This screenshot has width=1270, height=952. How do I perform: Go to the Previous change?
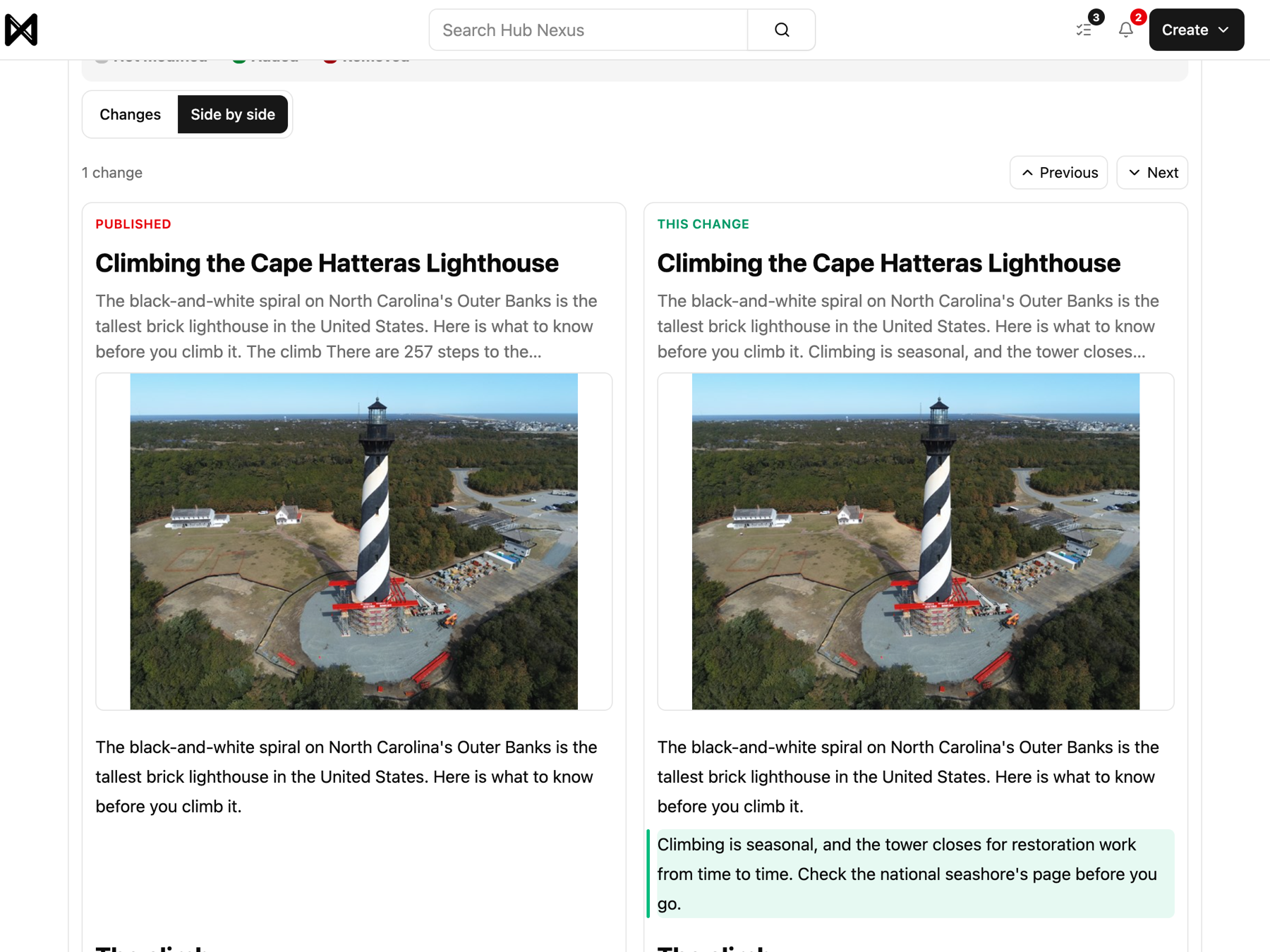(1058, 173)
